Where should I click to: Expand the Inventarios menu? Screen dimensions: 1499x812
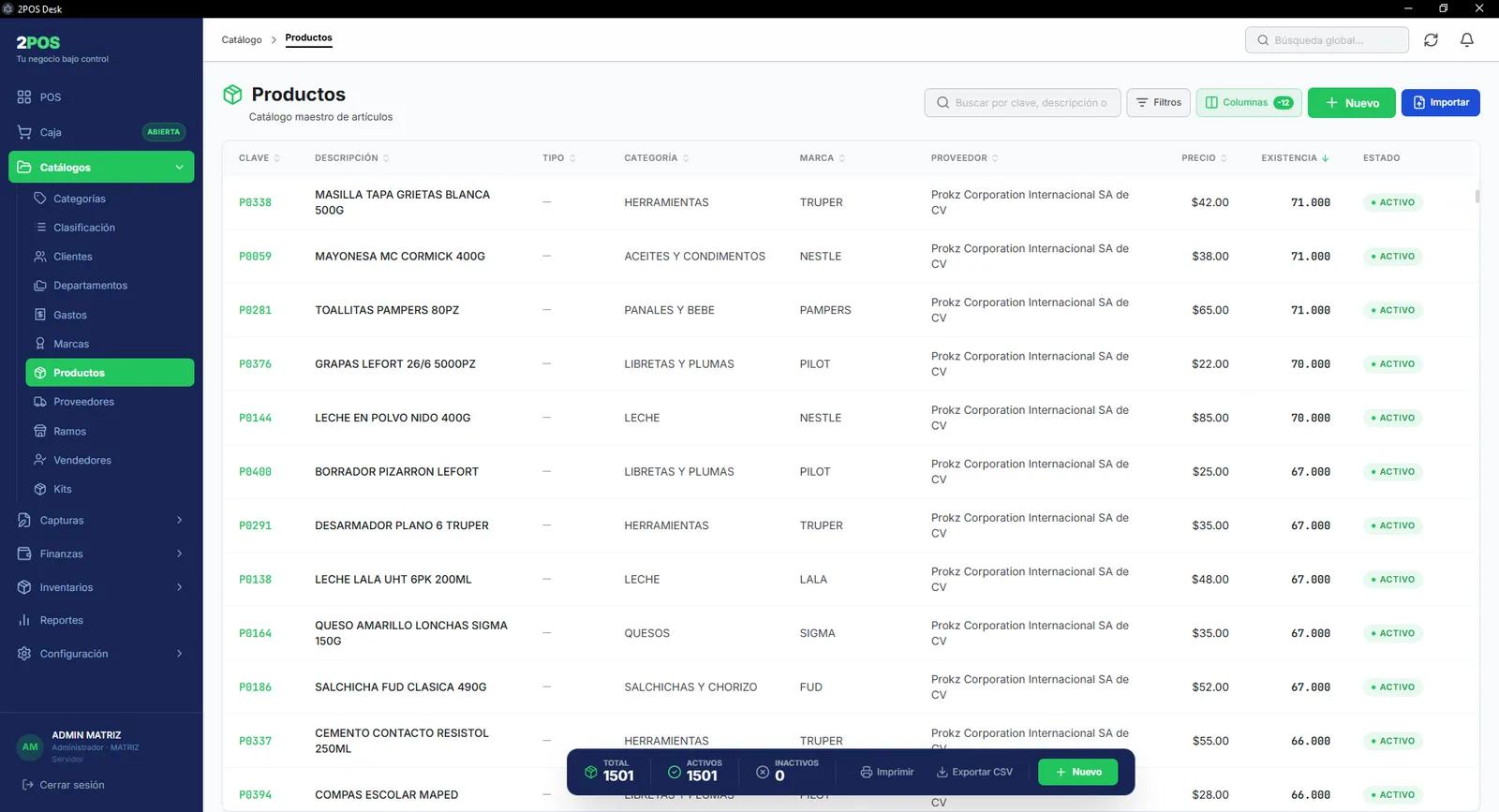click(179, 587)
